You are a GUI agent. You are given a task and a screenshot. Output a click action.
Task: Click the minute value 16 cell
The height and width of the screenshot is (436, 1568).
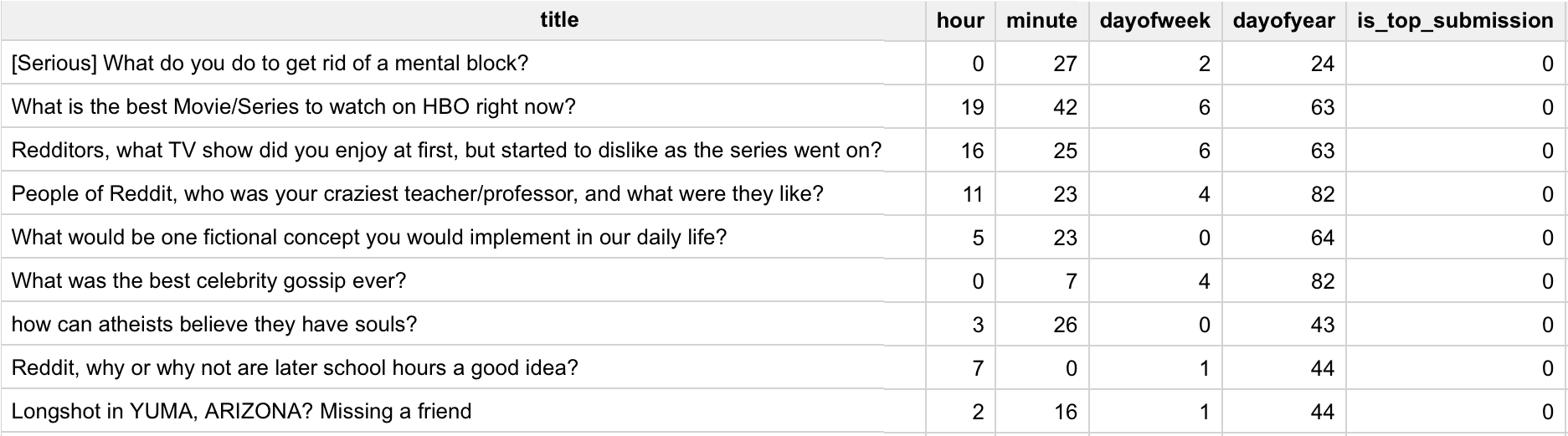1065,412
